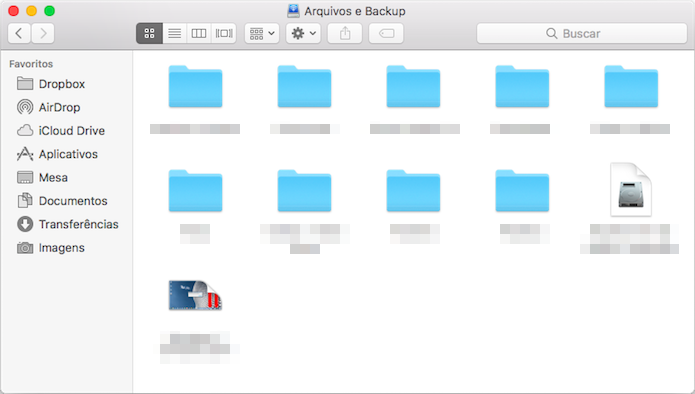This screenshot has height=394, width=695.
Task: Click the Share toolbar button
Action: point(345,33)
